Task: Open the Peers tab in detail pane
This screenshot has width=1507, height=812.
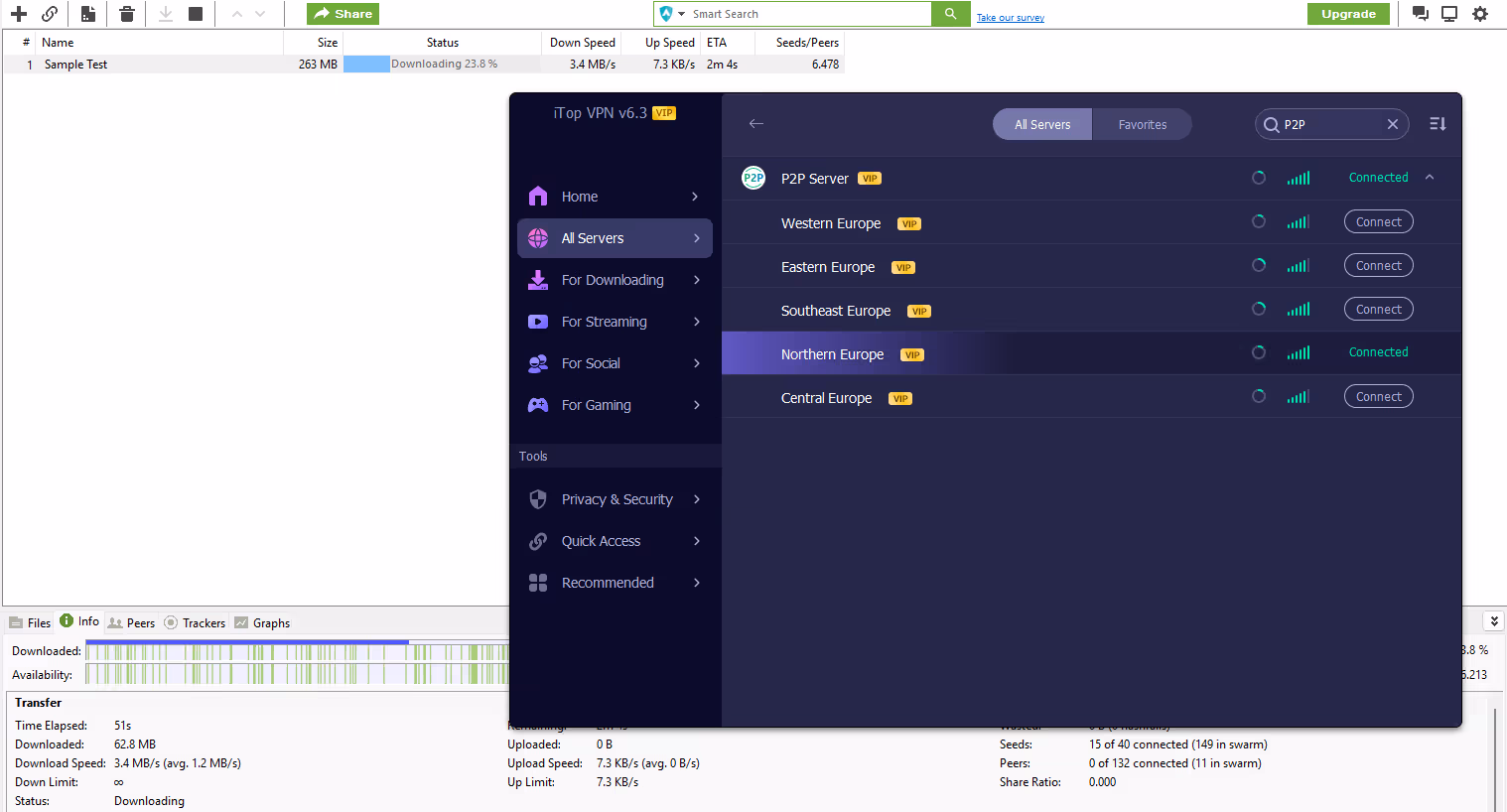Action: tap(131, 623)
